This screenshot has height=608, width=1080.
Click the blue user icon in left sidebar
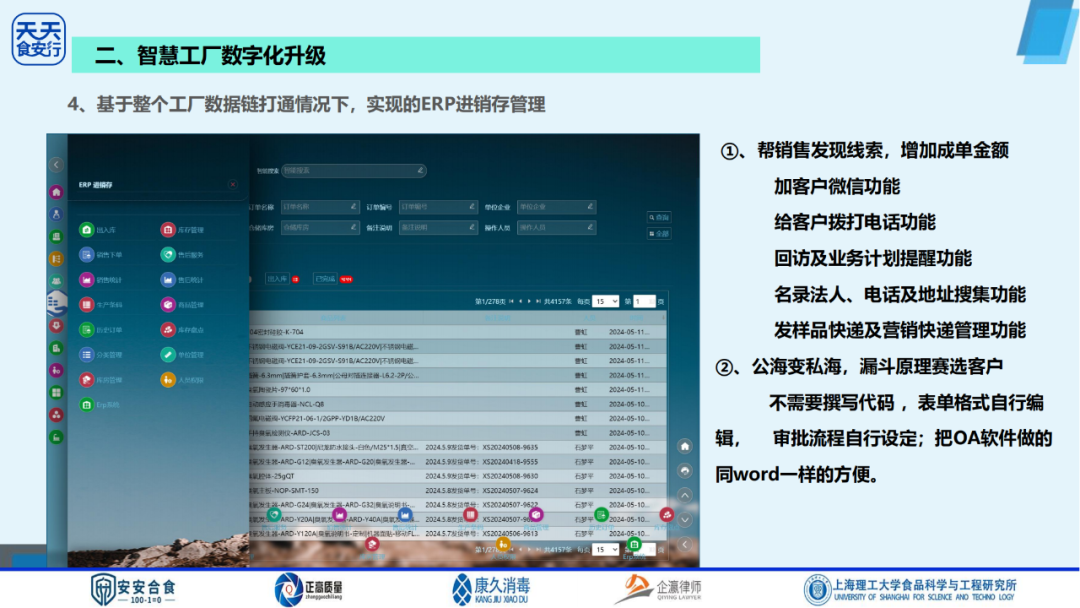click(x=56, y=214)
